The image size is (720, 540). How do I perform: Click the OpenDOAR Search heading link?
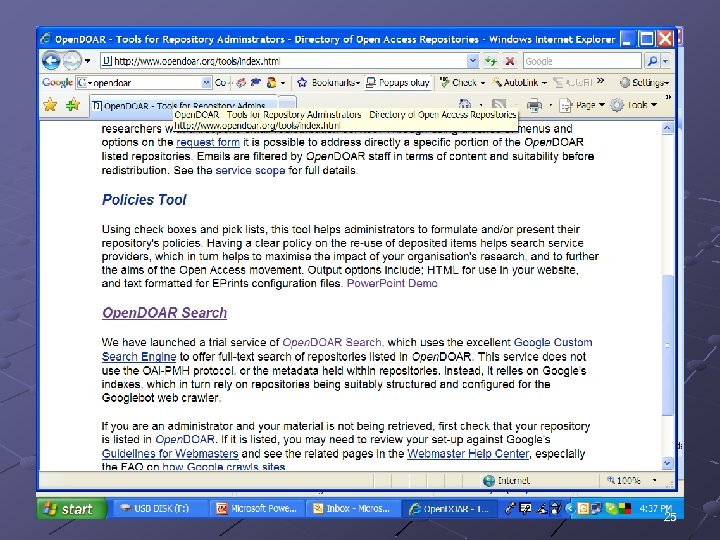(x=164, y=313)
